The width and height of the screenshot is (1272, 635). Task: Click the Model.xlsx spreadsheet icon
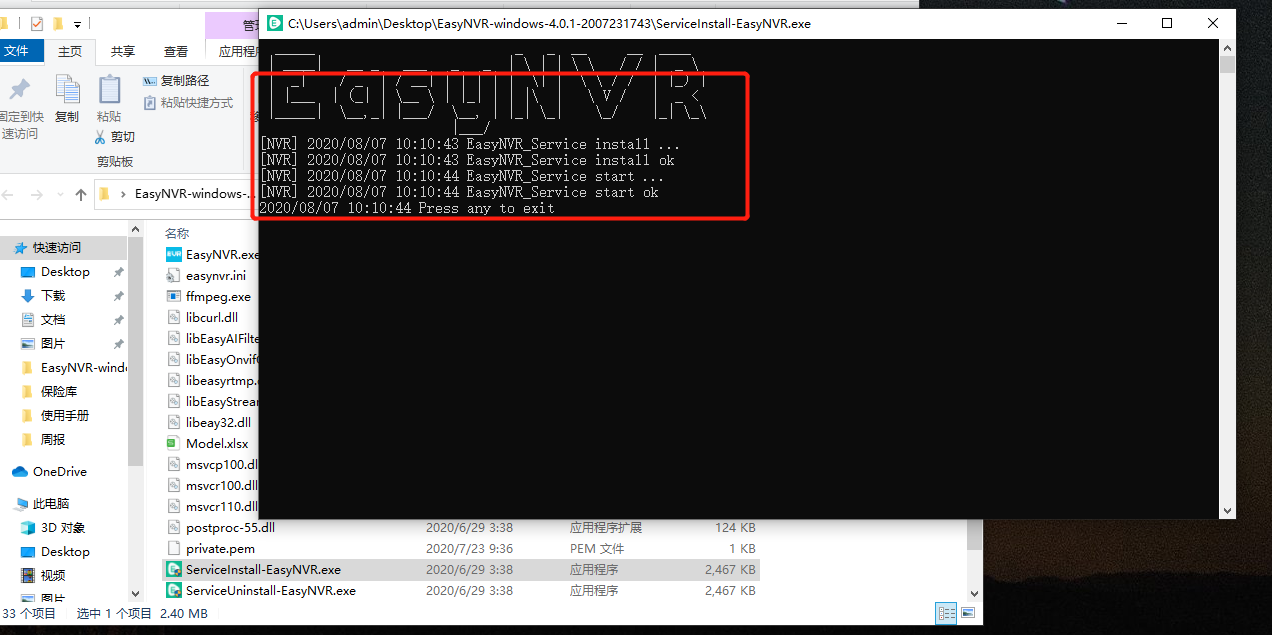[x=173, y=444]
